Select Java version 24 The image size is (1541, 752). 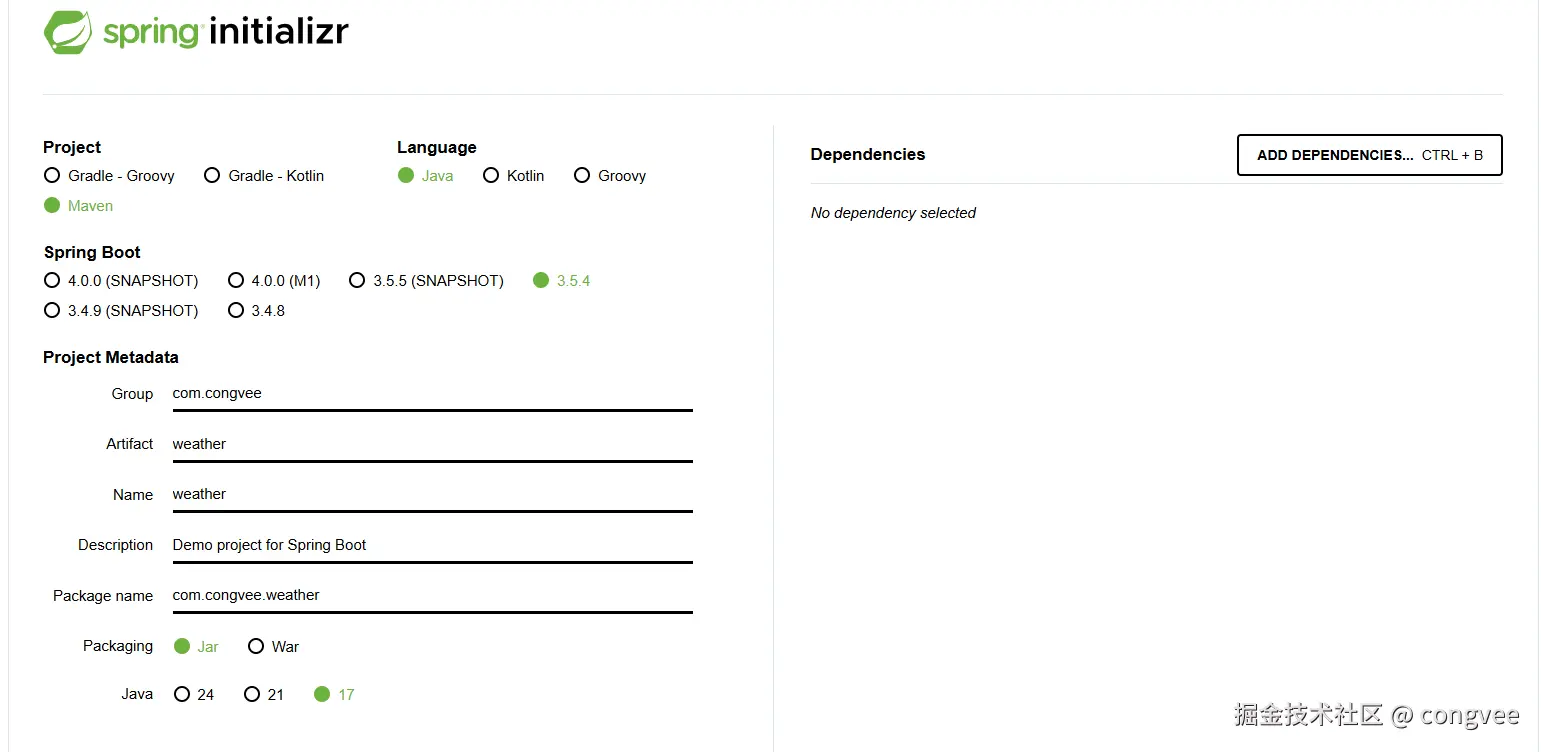pyautogui.click(x=194, y=695)
